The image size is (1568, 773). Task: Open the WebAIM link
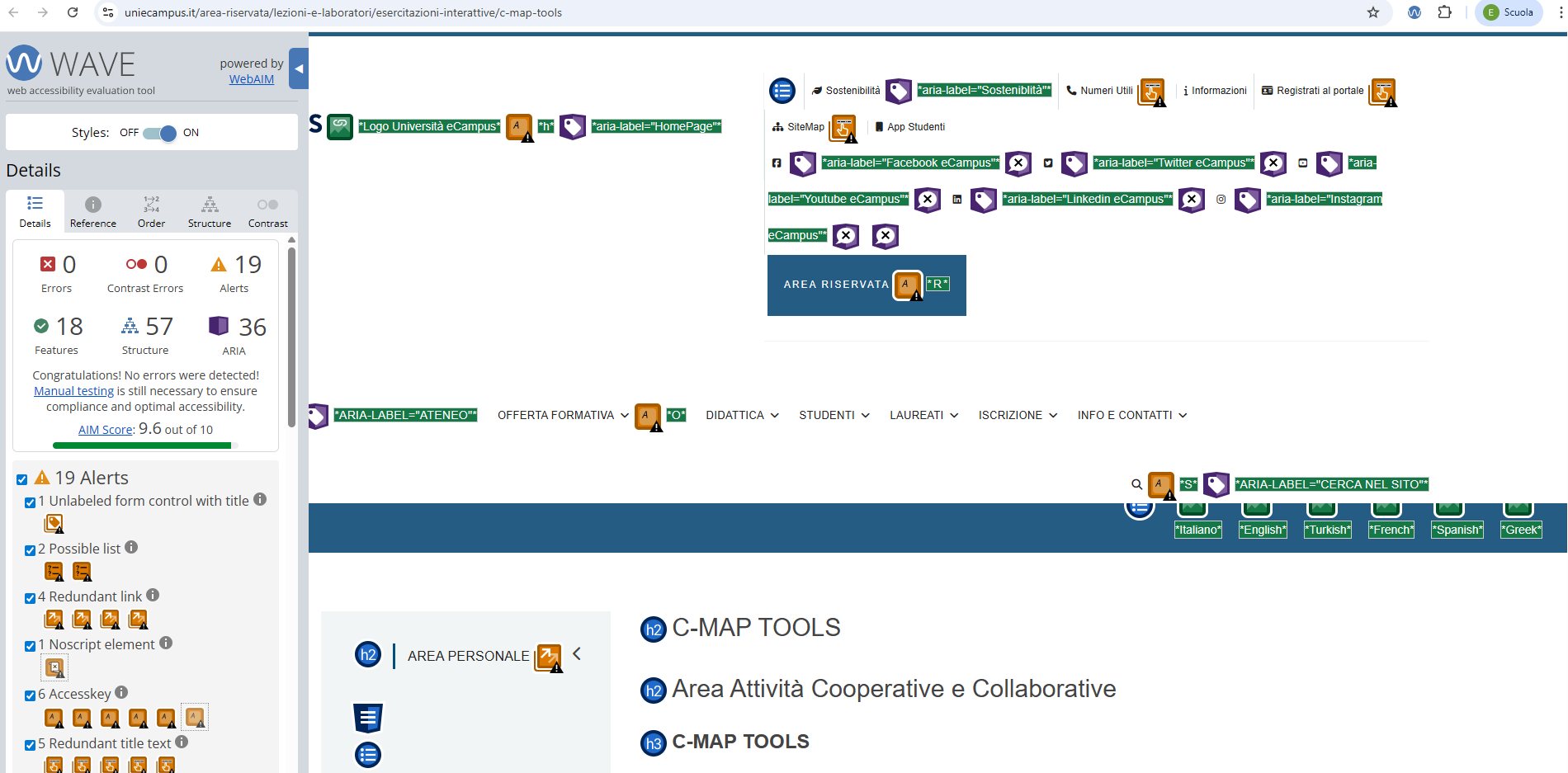coord(252,79)
